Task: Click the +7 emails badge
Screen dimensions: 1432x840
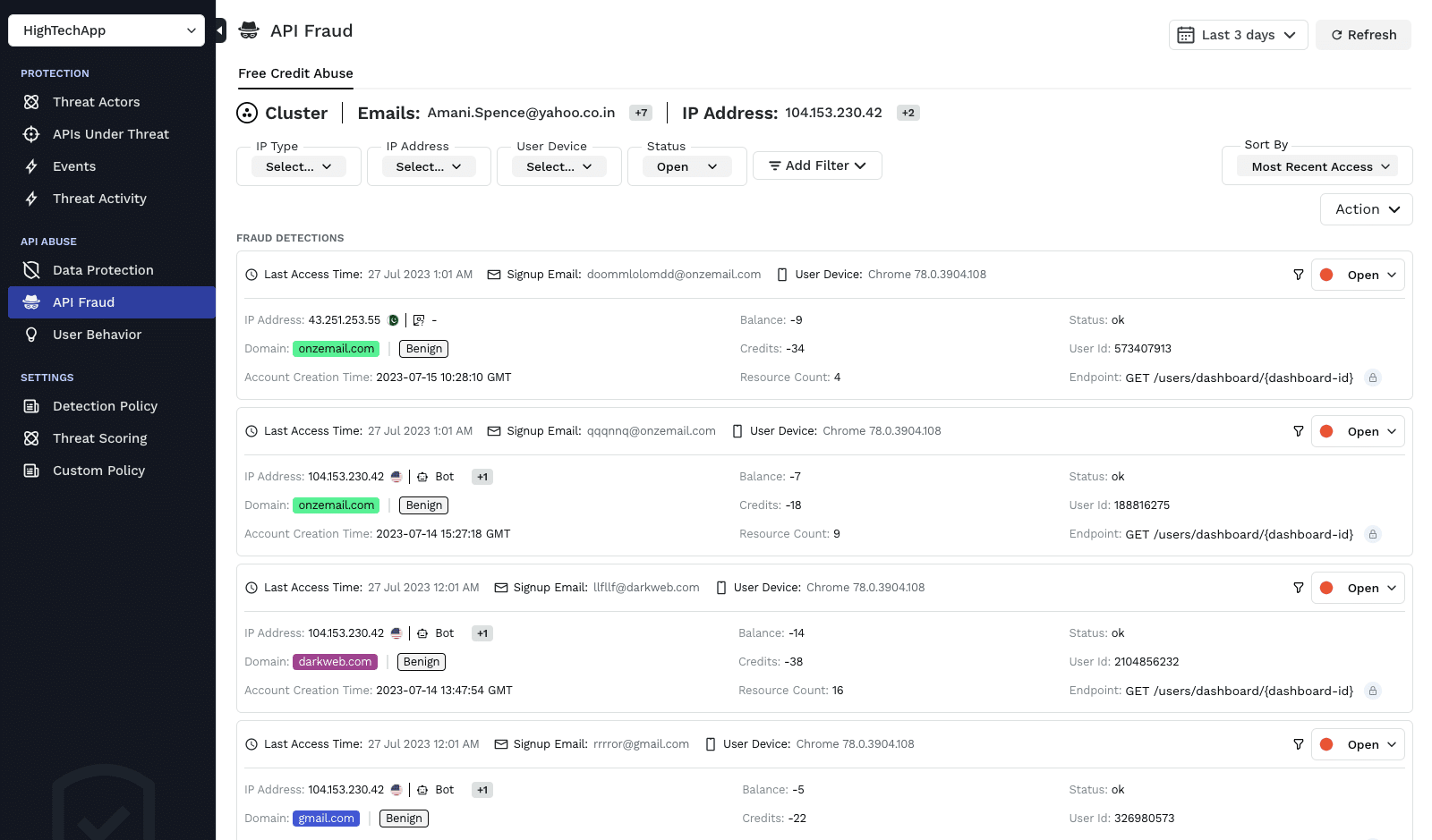Action: (x=641, y=113)
